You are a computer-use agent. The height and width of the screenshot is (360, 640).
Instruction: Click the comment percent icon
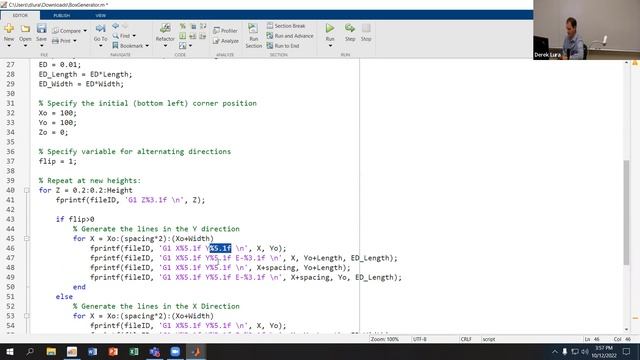[182, 26]
